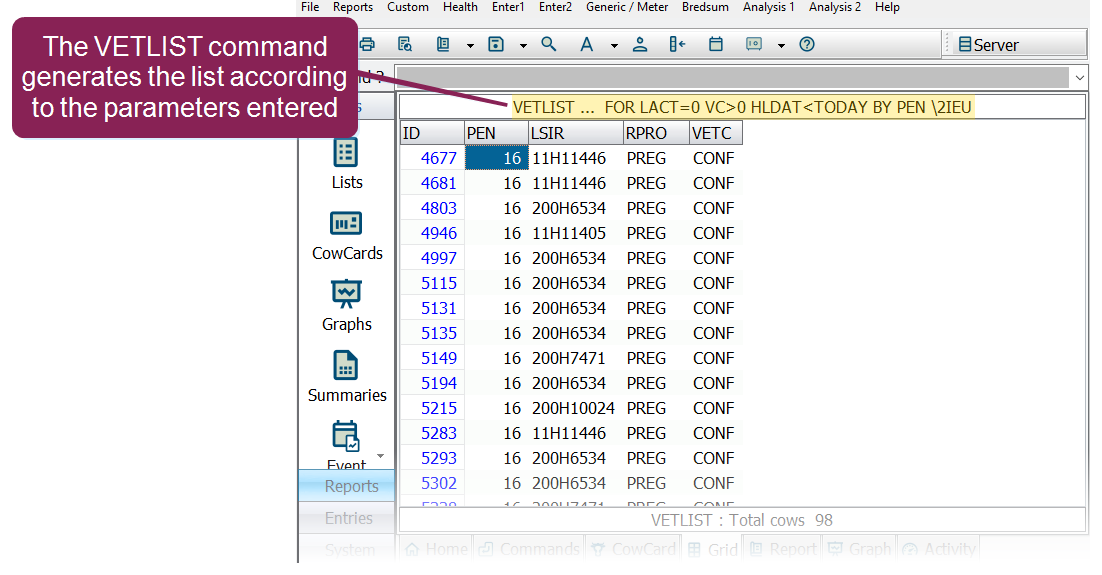Viewport: 1102px width, 575px height.
Task: Click the magnifying glass search icon
Action: coord(549,44)
